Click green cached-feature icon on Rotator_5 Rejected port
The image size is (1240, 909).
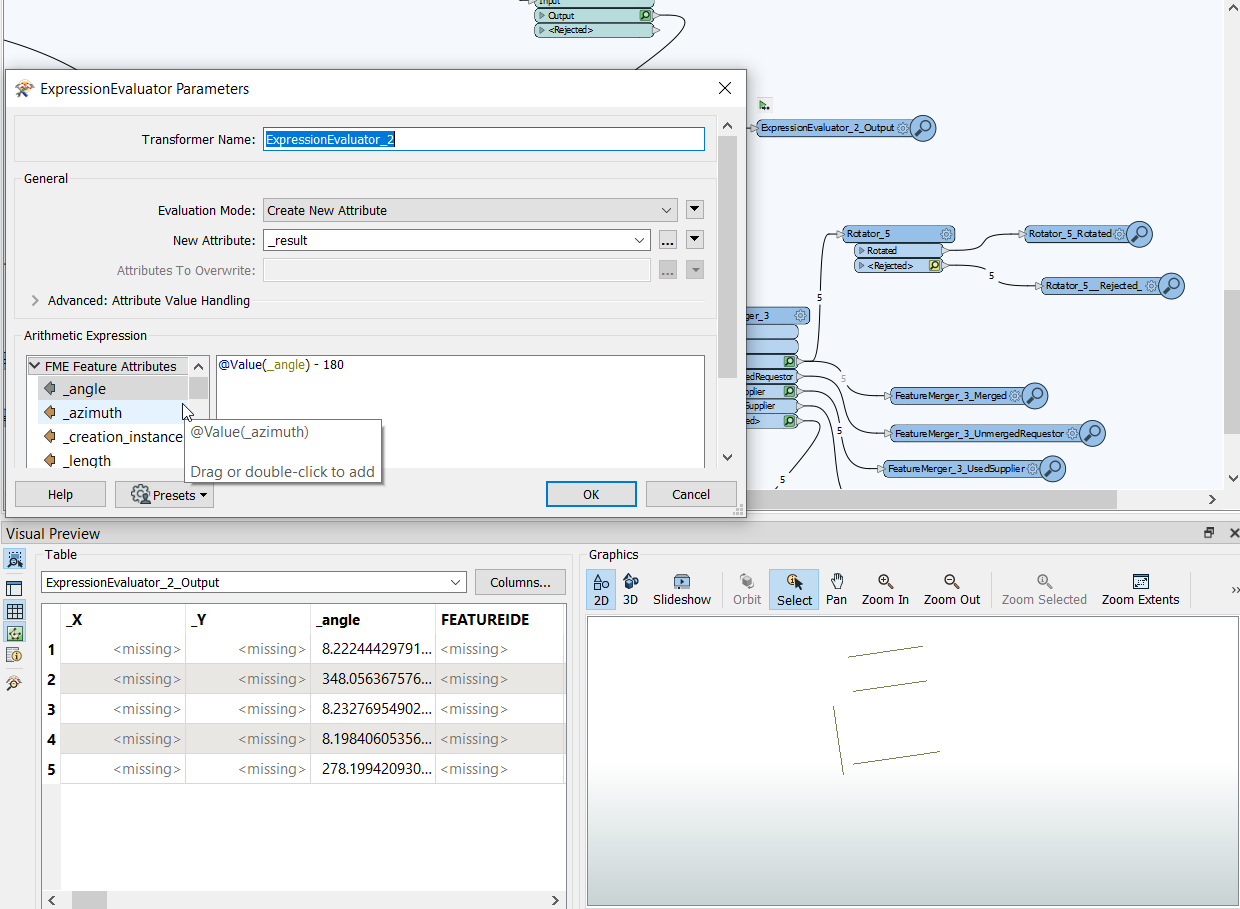click(935, 266)
